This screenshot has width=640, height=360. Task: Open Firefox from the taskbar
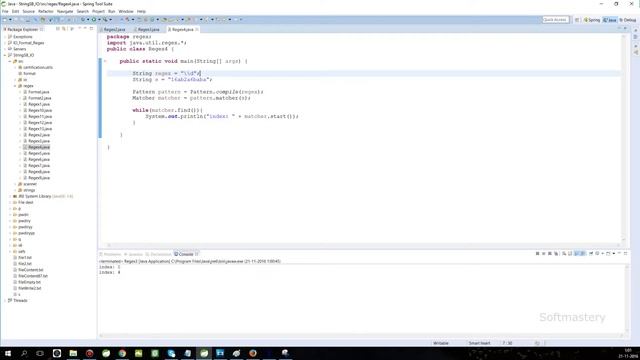[x=253, y=353]
